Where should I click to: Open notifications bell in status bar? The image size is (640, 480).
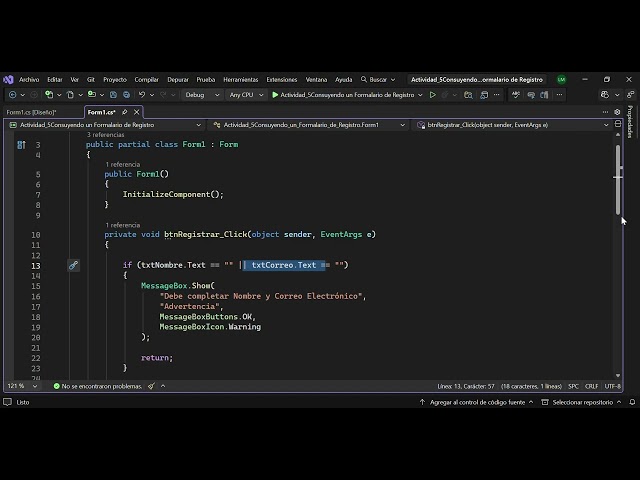coord(632,402)
